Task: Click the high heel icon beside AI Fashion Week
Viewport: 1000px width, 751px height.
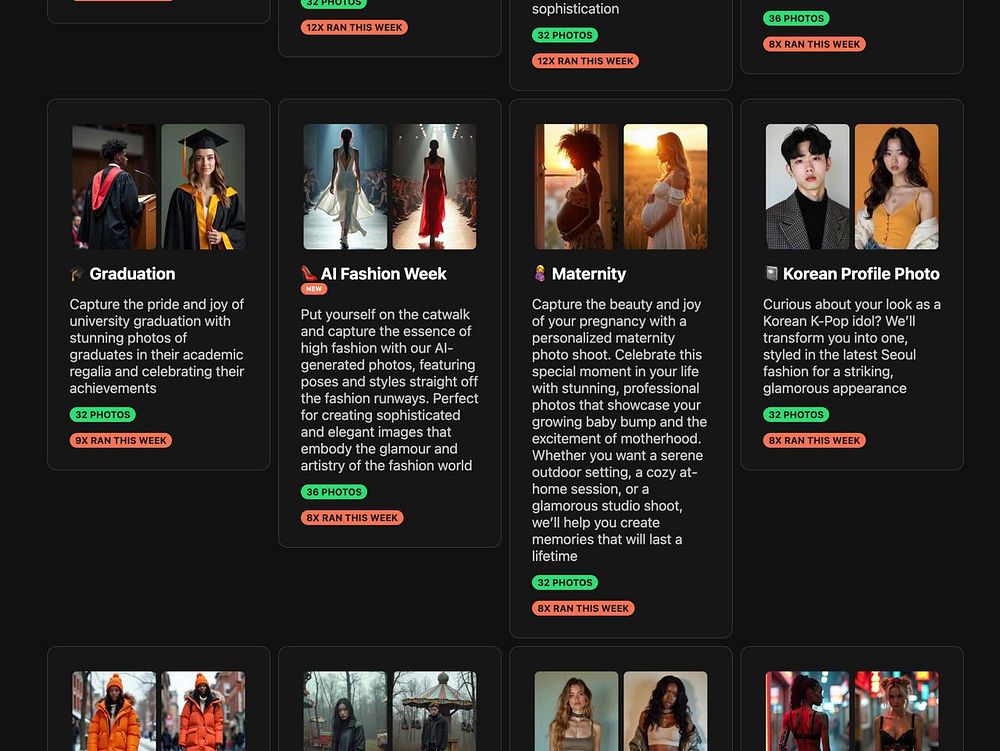Action: [309, 273]
